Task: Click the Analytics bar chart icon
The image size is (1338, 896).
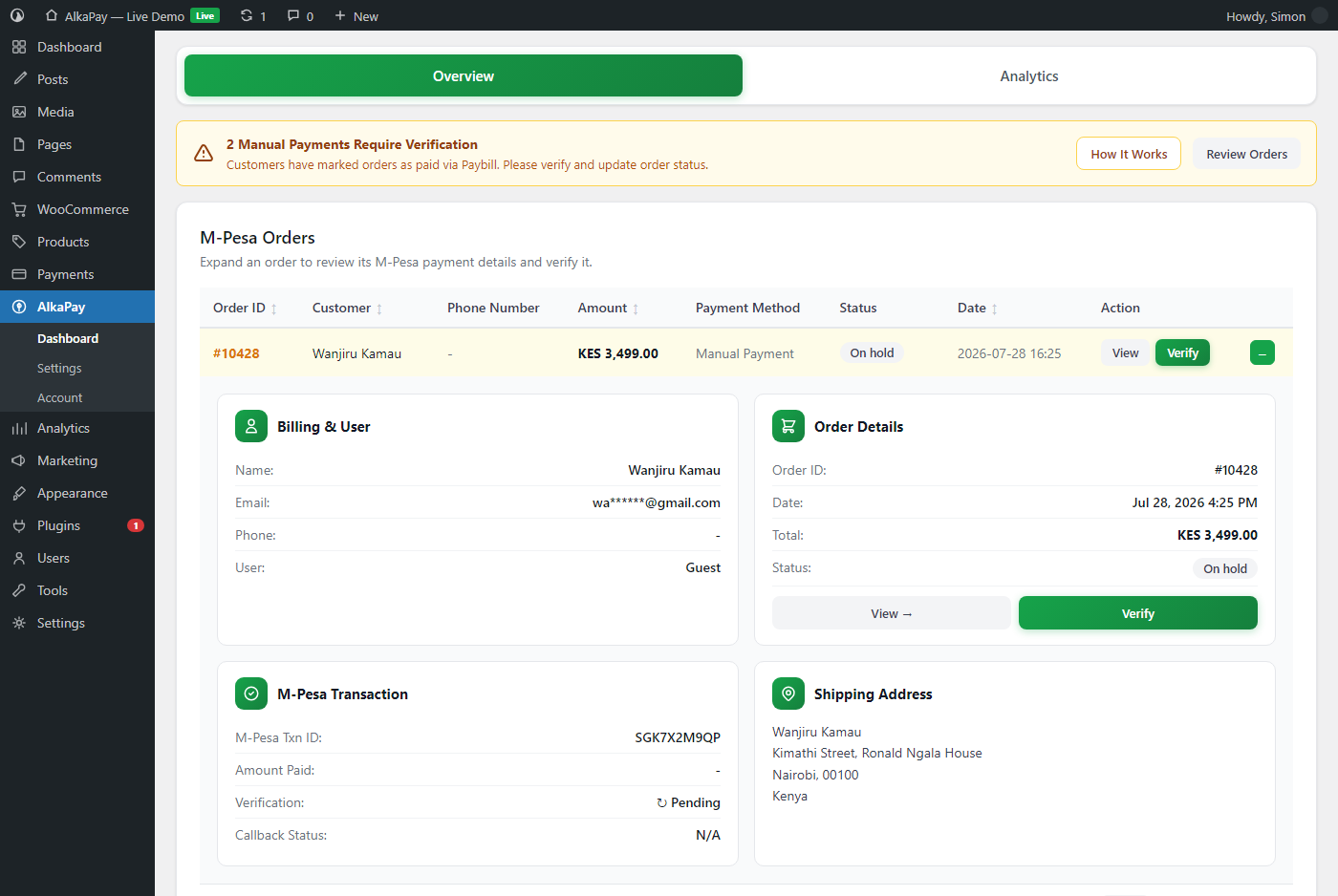Action: point(19,428)
